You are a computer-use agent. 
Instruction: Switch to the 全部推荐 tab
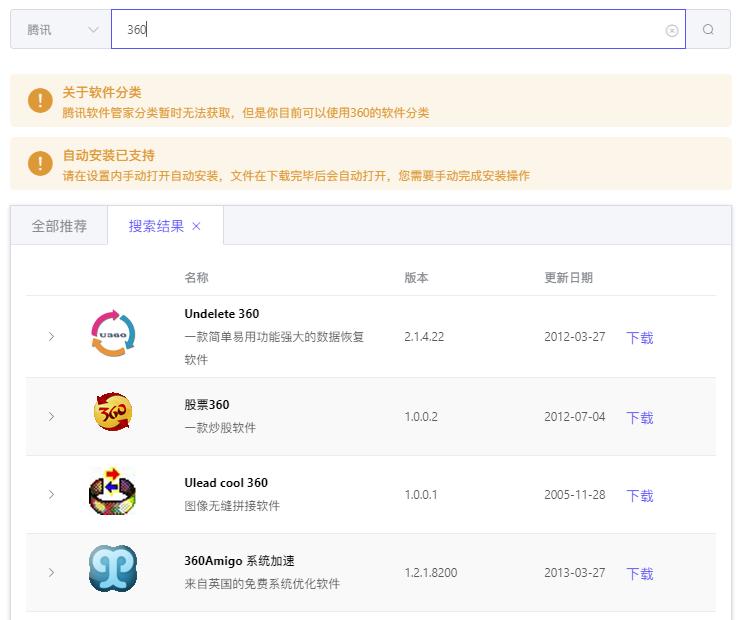(x=59, y=226)
